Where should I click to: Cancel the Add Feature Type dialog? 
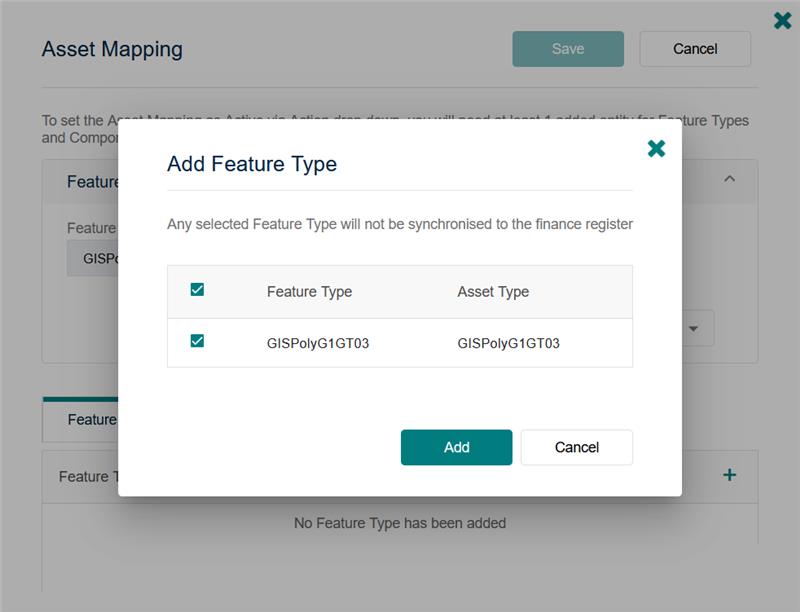[576, 447]
